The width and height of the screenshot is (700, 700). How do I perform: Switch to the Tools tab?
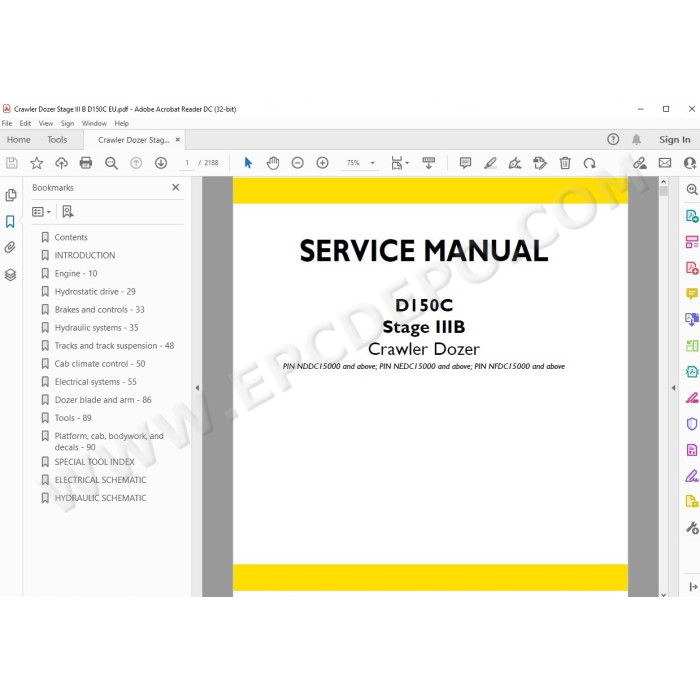click(57, 140)
